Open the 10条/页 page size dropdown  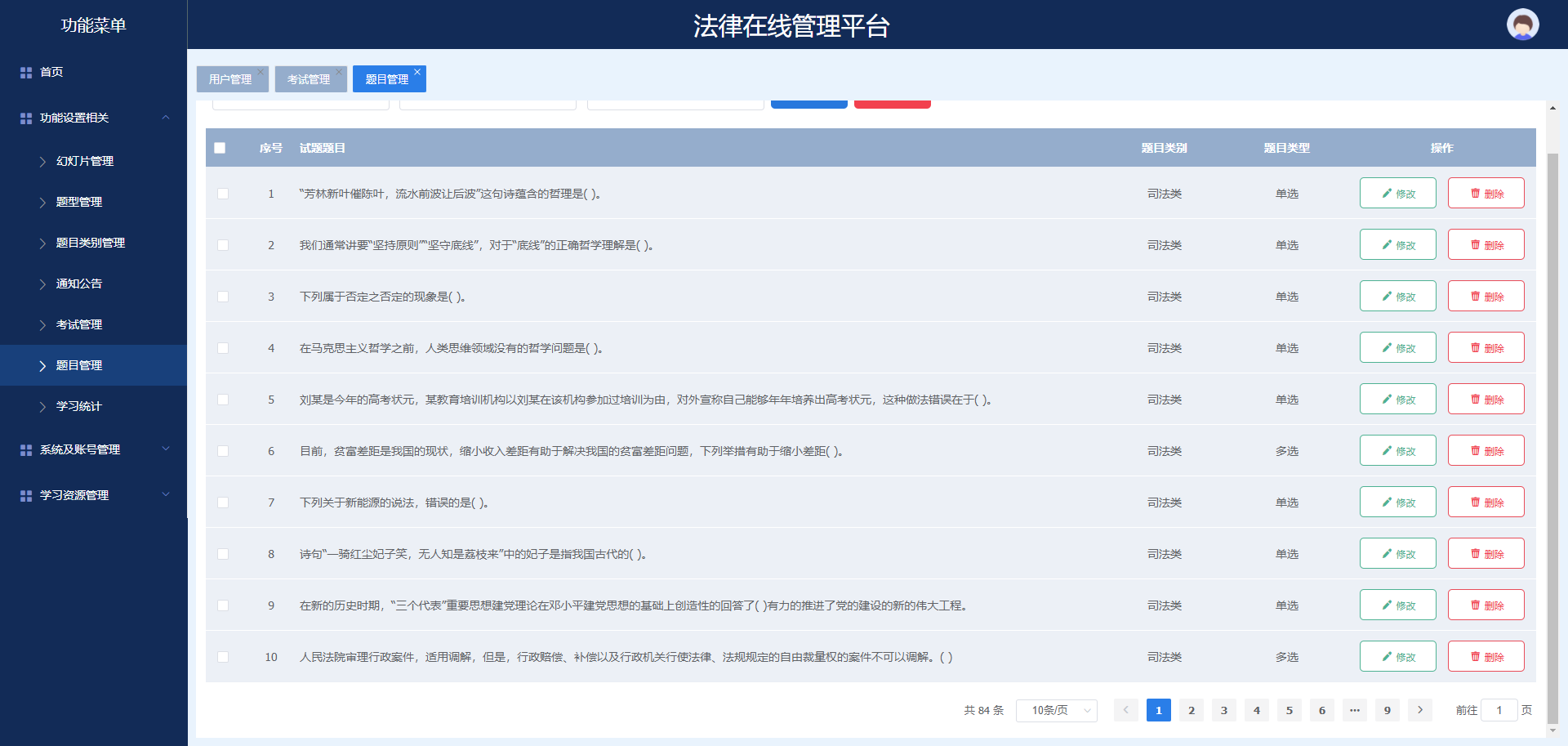1056,710
